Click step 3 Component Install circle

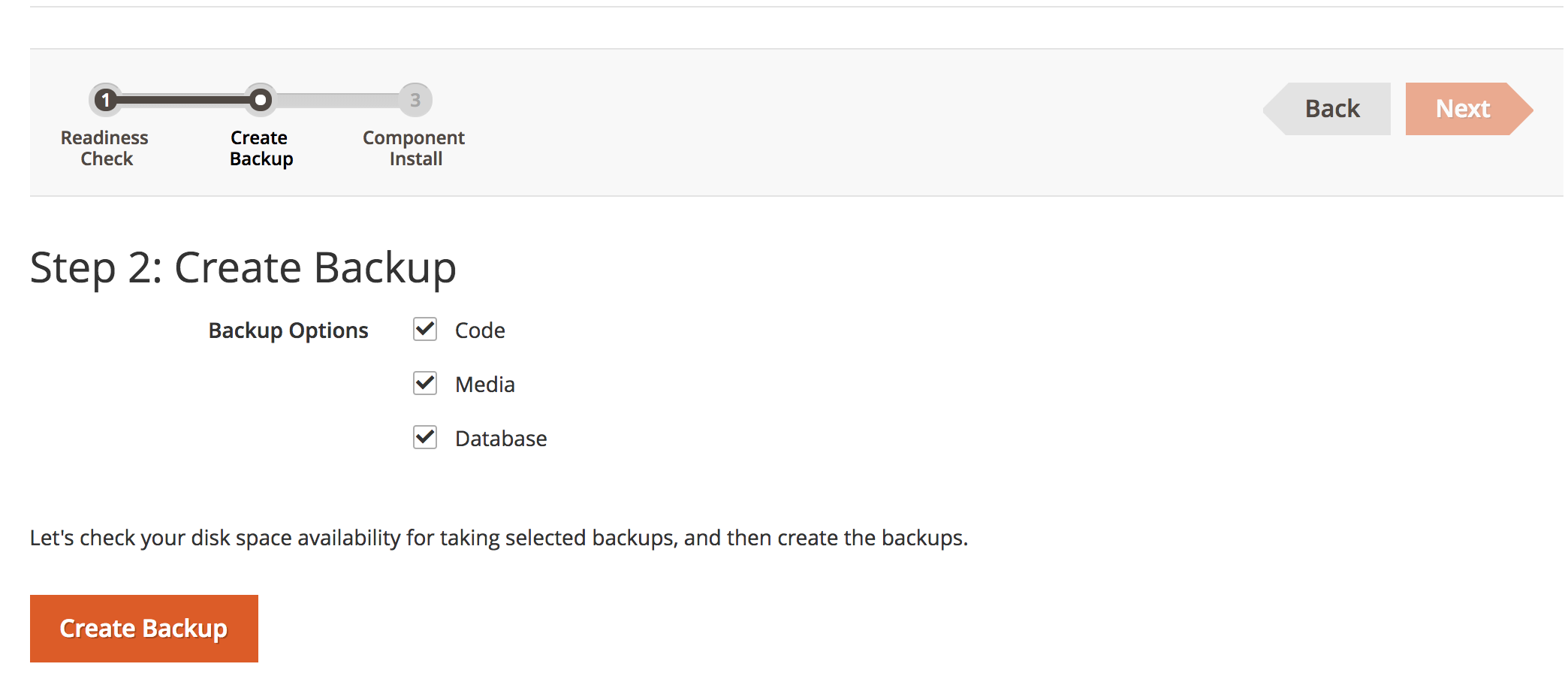pyautogui.click(x=415, y=100)
